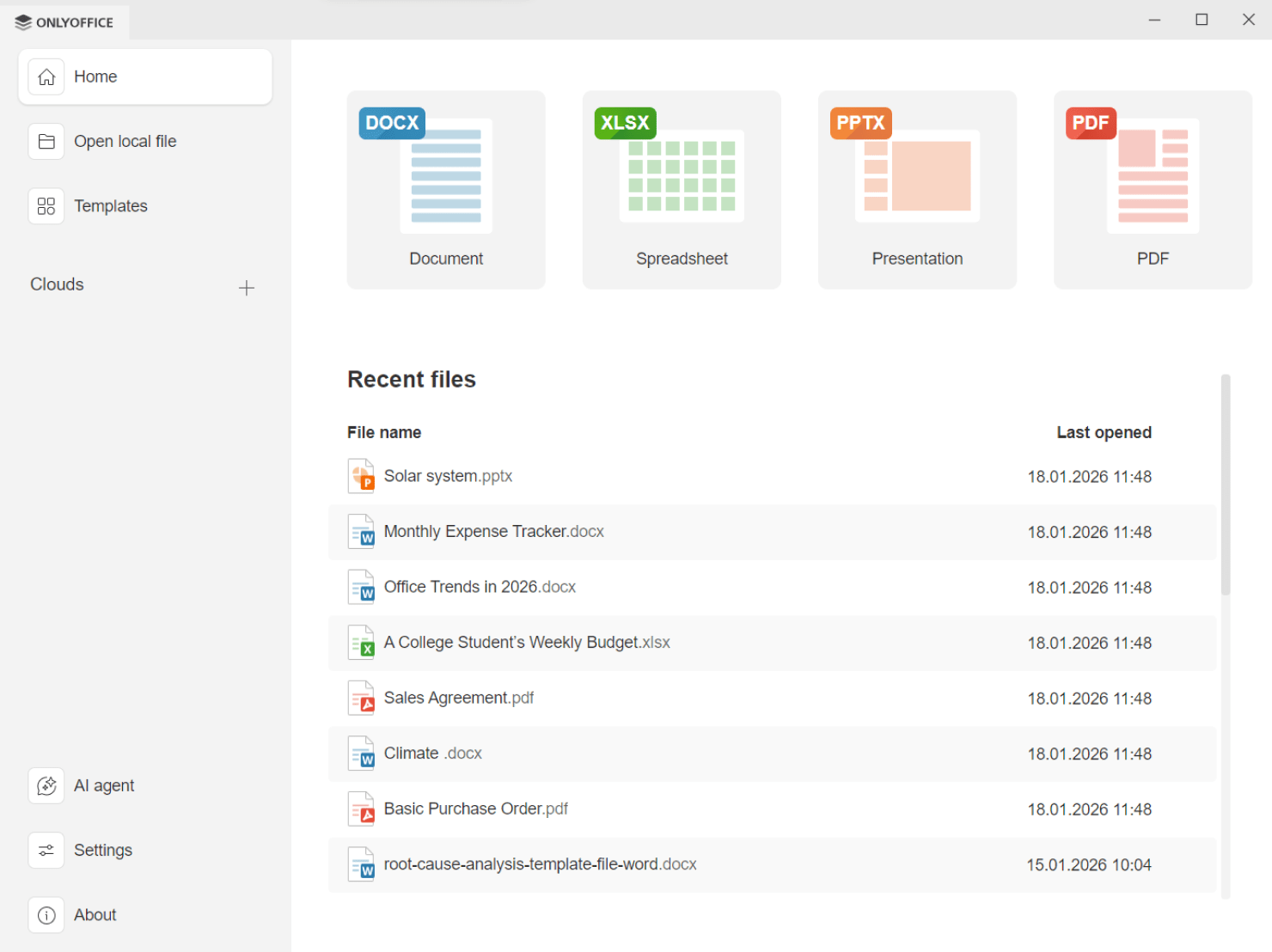
Task: Click the plus icon next to Clouds
Action: click(x=247, y=288)
